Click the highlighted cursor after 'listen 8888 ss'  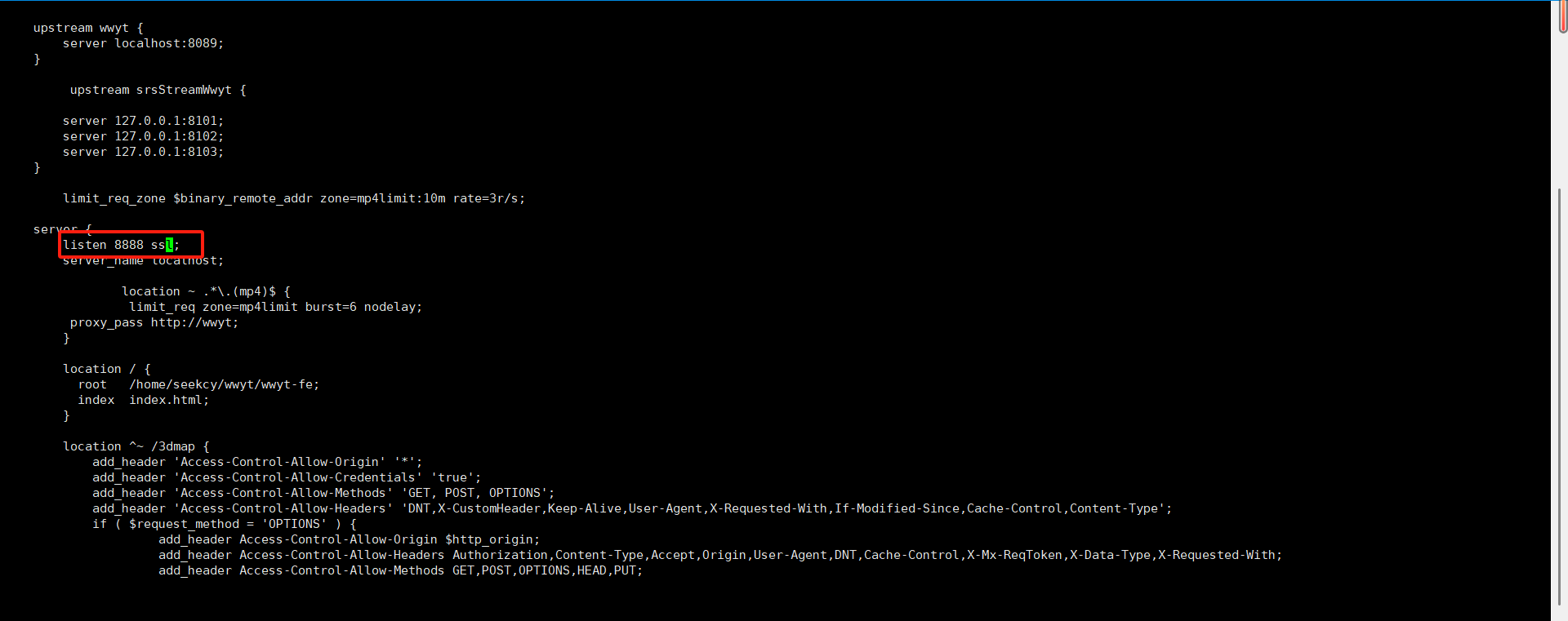coord(169,245)
